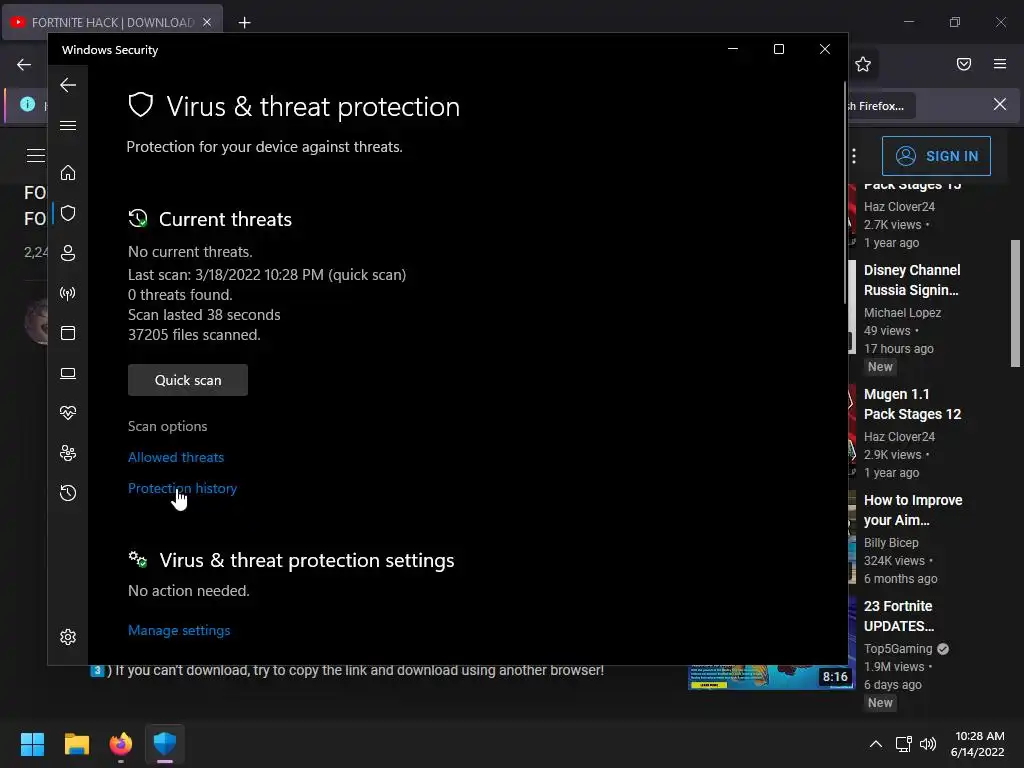Open new Firefox tab

[244, 23]
